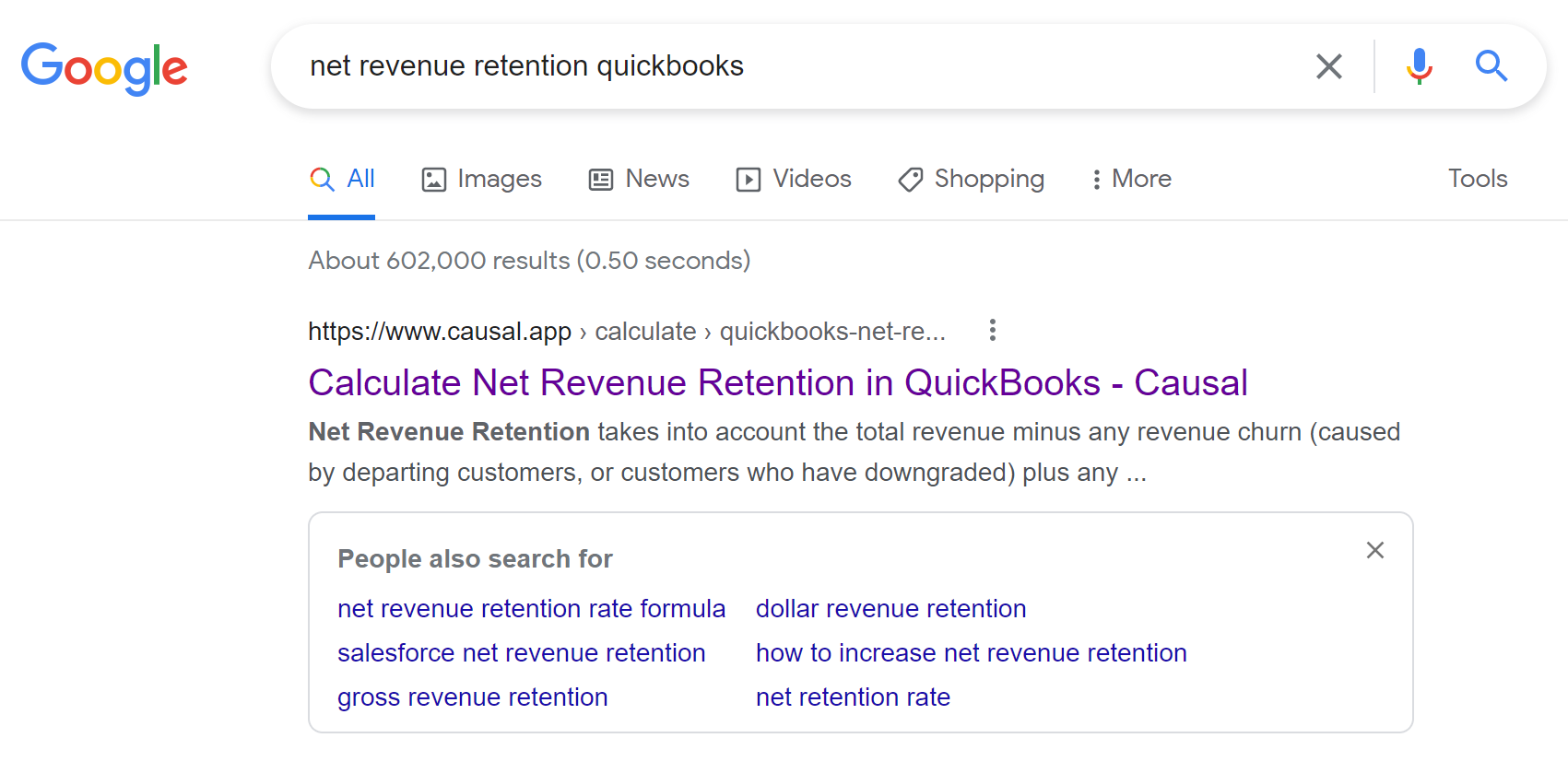The image size is (1568, 773).
Task: Switch to the Images tab
Action: click(481, 179)
